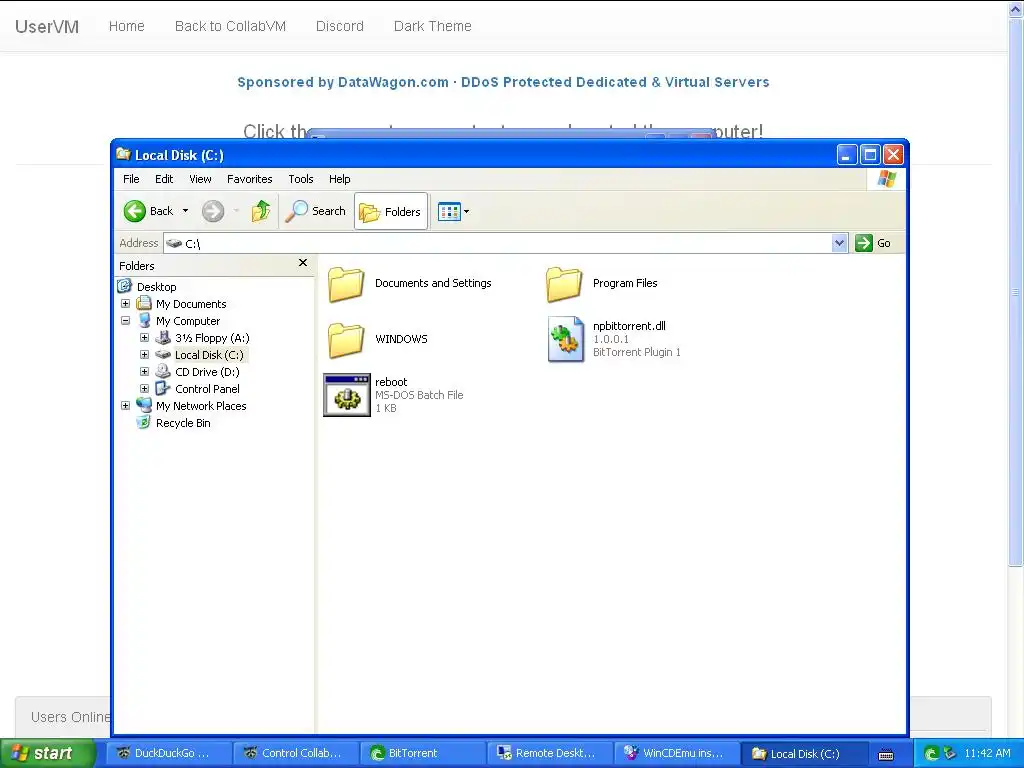The width and height of the screenshot is (1024, 768).
Task: Open the Views icon in toolbar
Action: click(x=449, y=212)
